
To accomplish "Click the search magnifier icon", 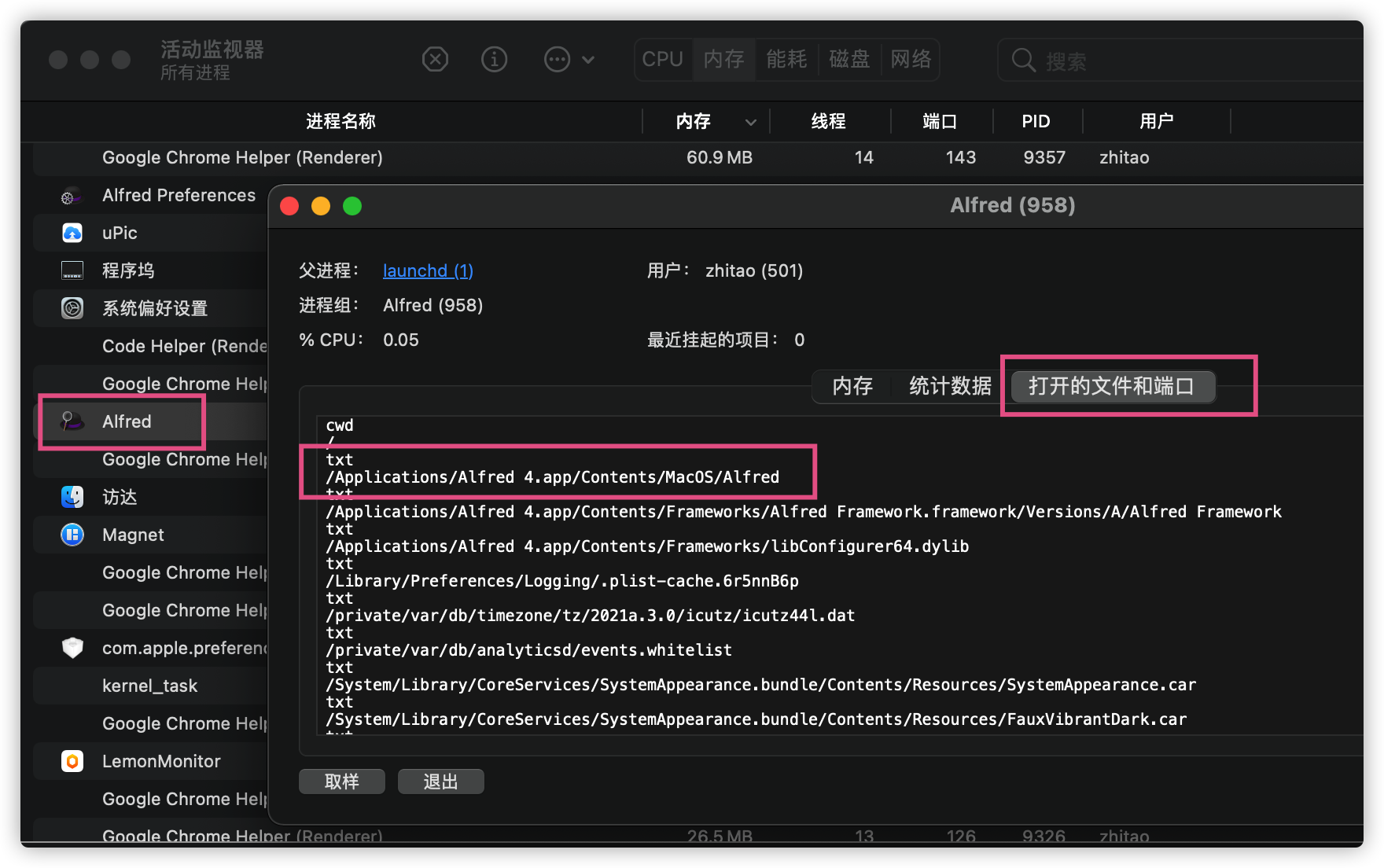I will click(1023, 60).
